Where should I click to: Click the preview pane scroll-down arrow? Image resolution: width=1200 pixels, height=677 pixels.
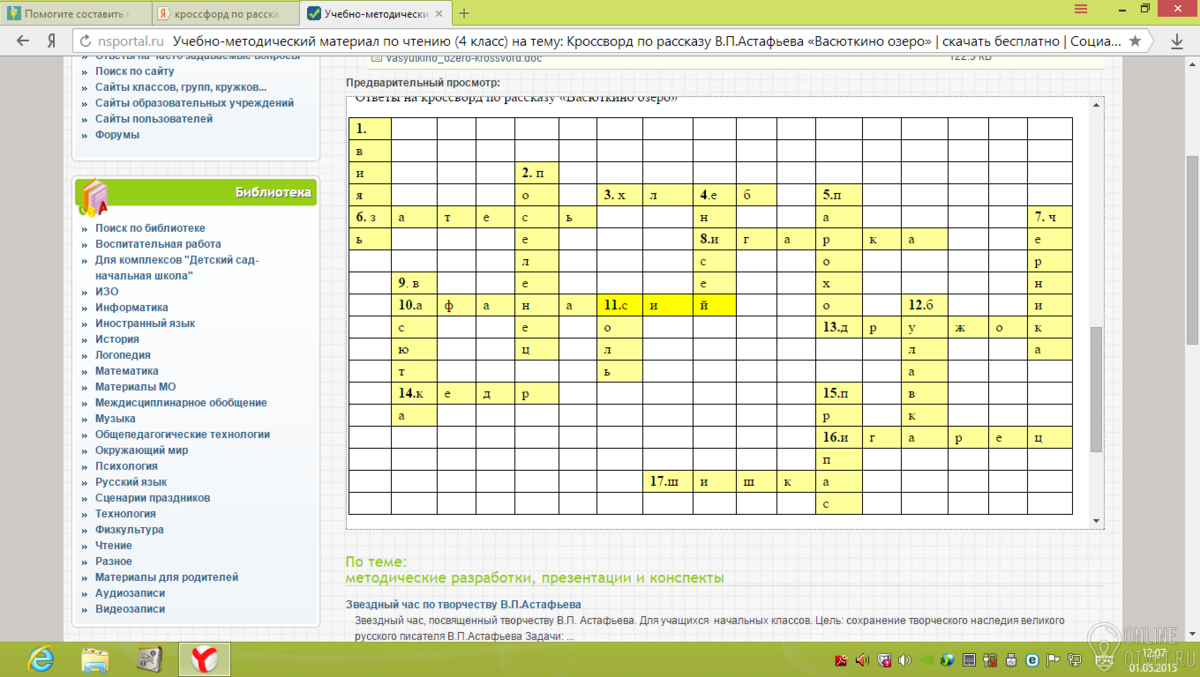pos(1097,521)
